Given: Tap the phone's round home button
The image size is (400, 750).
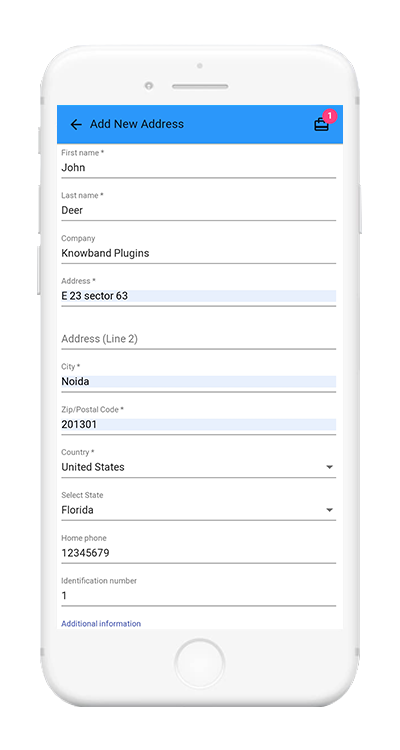Looking at the screenshot, I should pyautogui.click(x=200, y=664).
